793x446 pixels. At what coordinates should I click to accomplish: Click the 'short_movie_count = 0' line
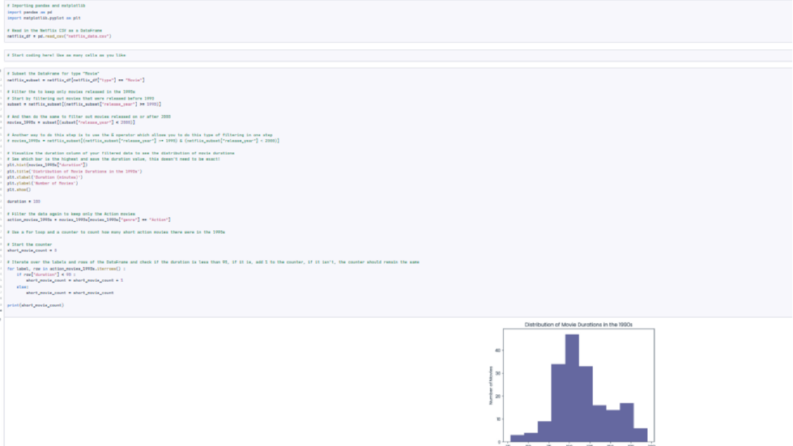pyautogui.click(x=32, y=250)
